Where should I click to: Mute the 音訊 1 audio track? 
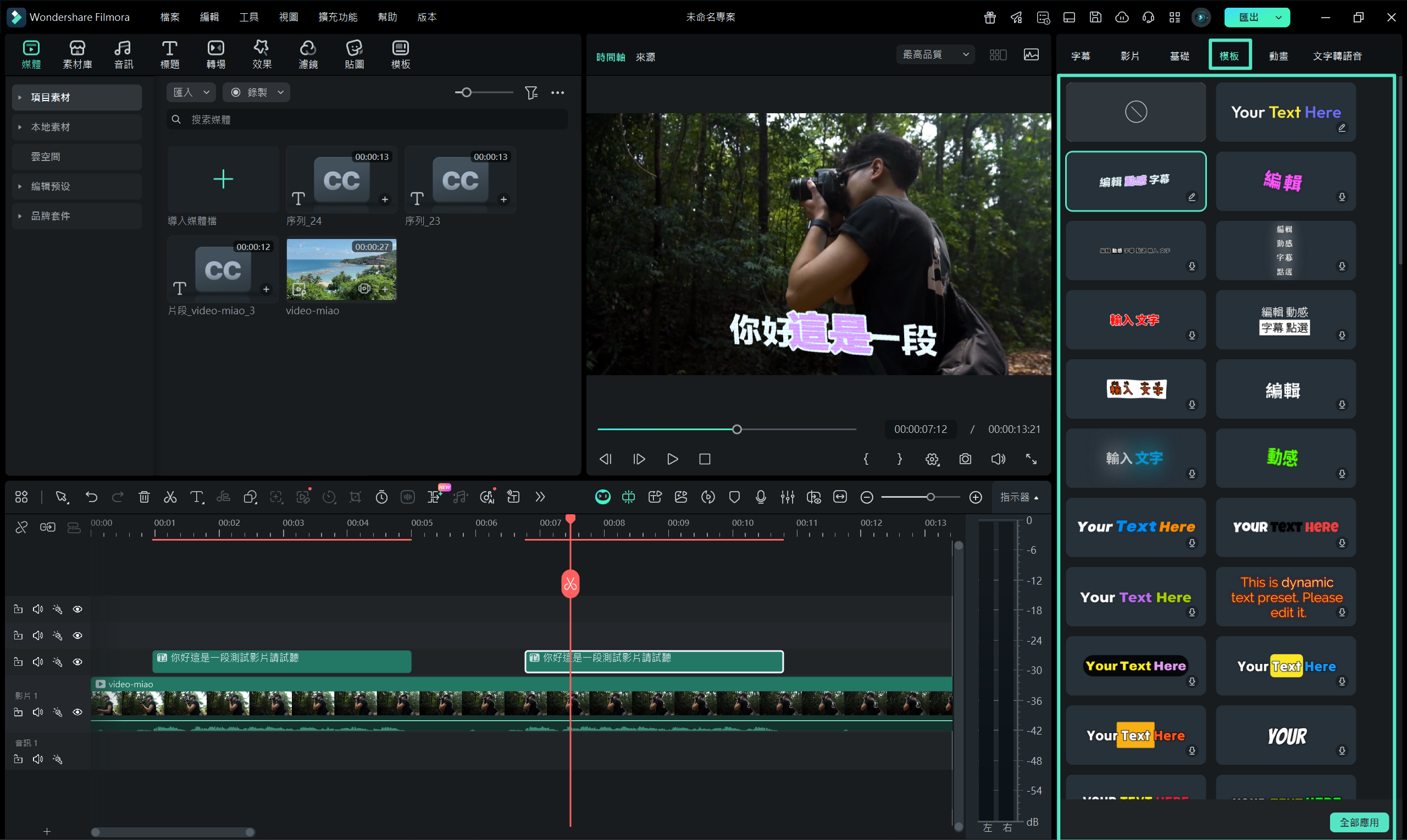(x=38, y=759)
